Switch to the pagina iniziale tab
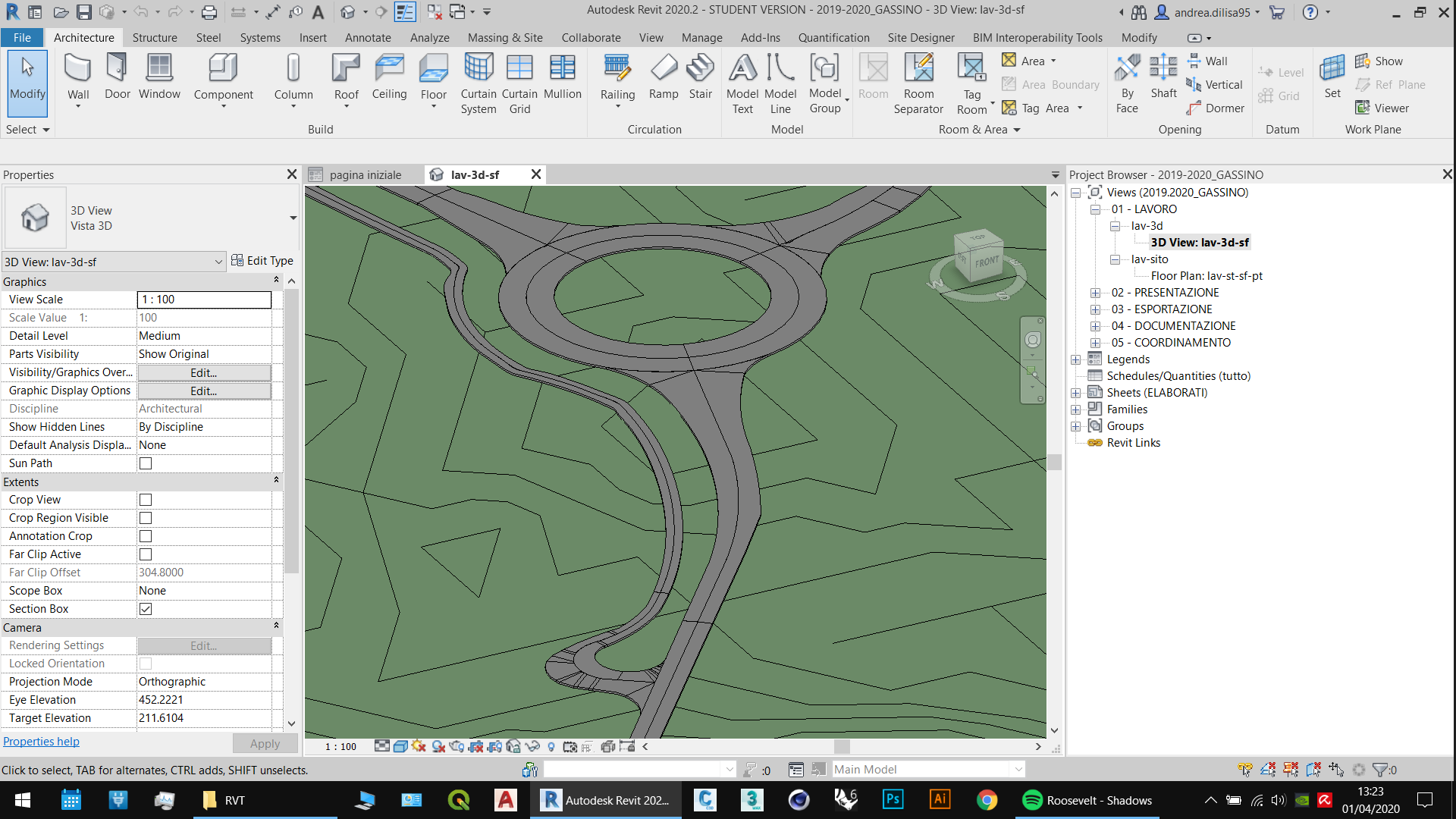This screenshot has width=1456, height=819. (366, 174)
